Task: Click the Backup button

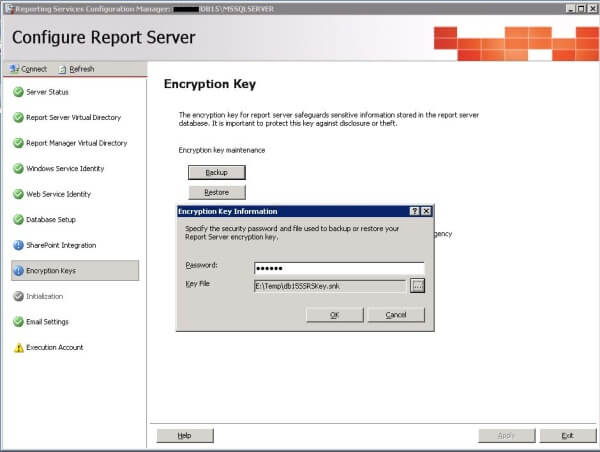Action: pos(217,172)
